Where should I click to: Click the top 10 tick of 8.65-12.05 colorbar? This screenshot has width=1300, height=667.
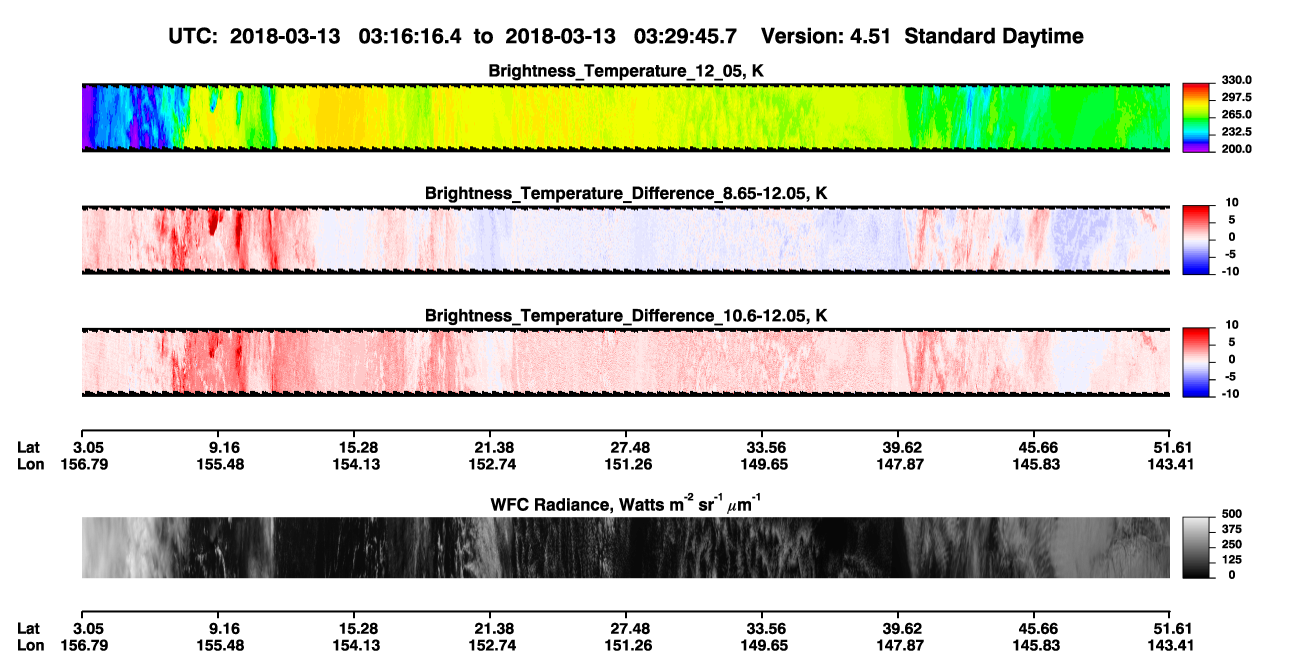click(x=1231, y=202)
